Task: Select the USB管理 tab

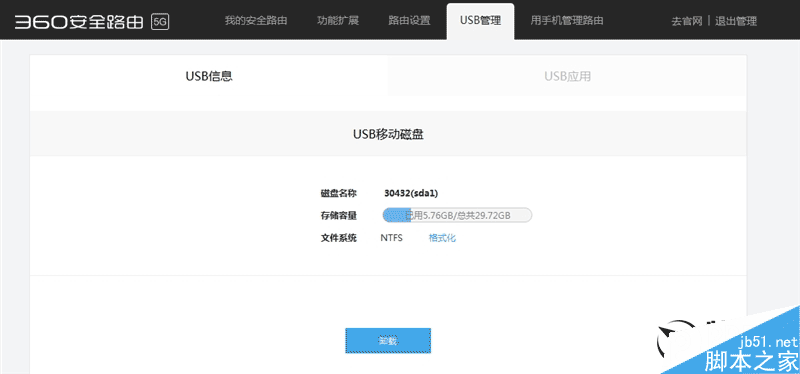Action: [x=480, y=21]
